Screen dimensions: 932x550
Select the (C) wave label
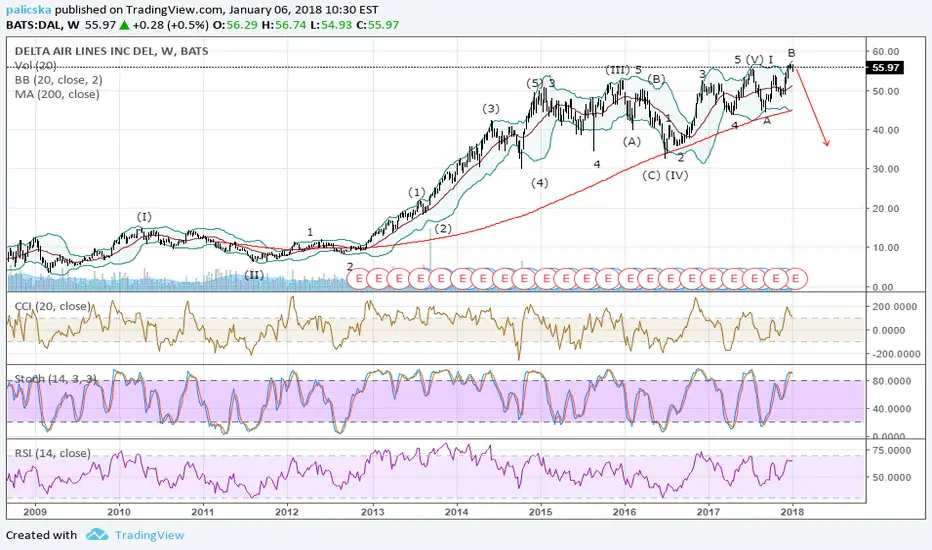[651, 175]
